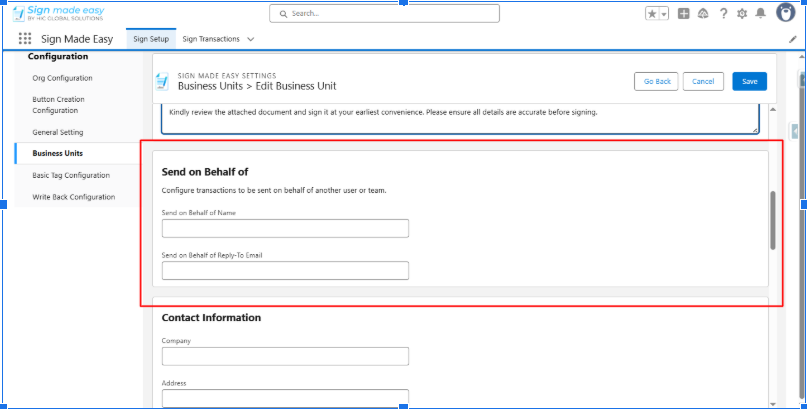Image resolution: width=807 pixels, height=409 pixels.
Task: View the Notifications bell icon
Action: pos(760,14)
